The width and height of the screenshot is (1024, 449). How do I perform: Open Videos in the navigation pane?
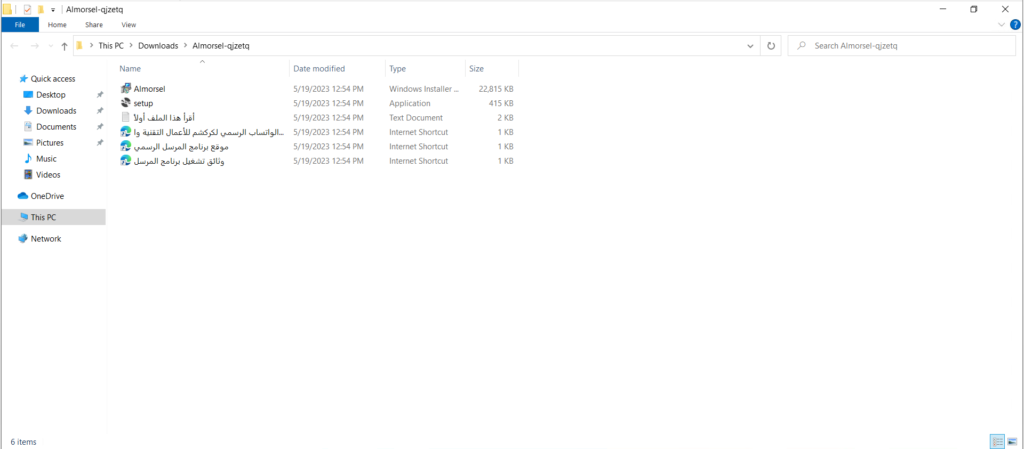pos(48,175)
